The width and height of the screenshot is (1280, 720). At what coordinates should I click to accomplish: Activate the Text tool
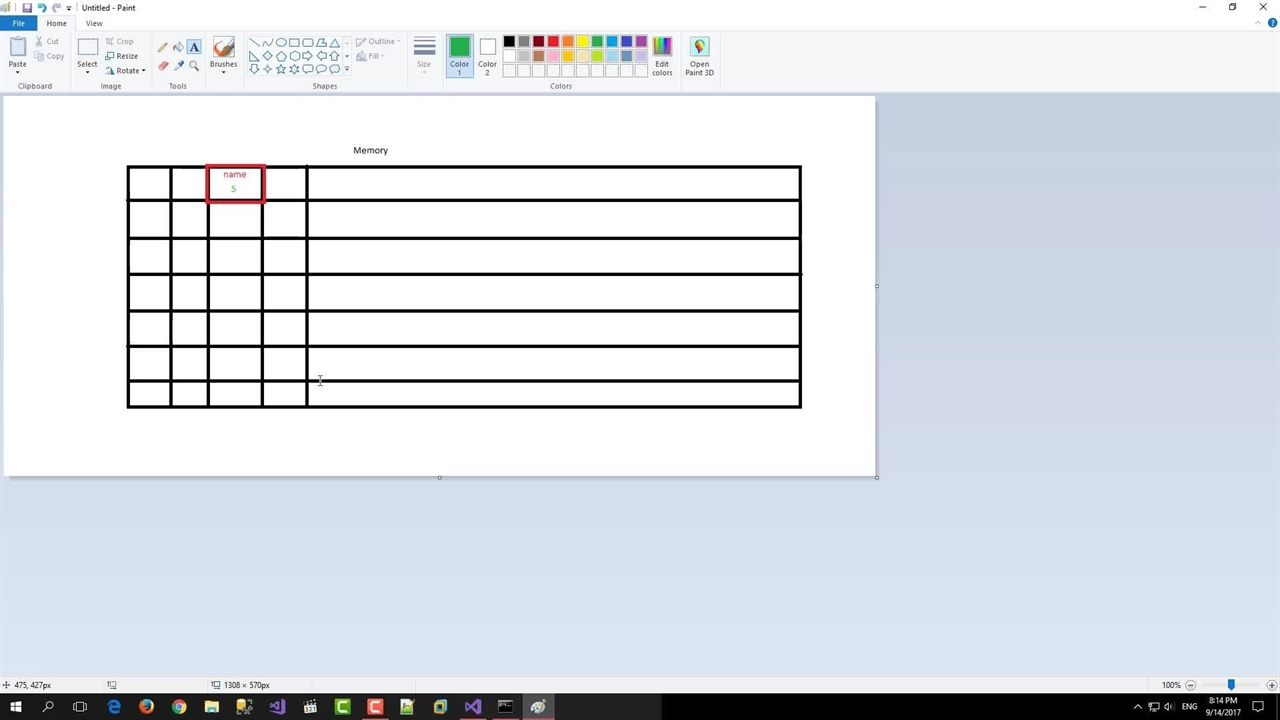(194, 47)
